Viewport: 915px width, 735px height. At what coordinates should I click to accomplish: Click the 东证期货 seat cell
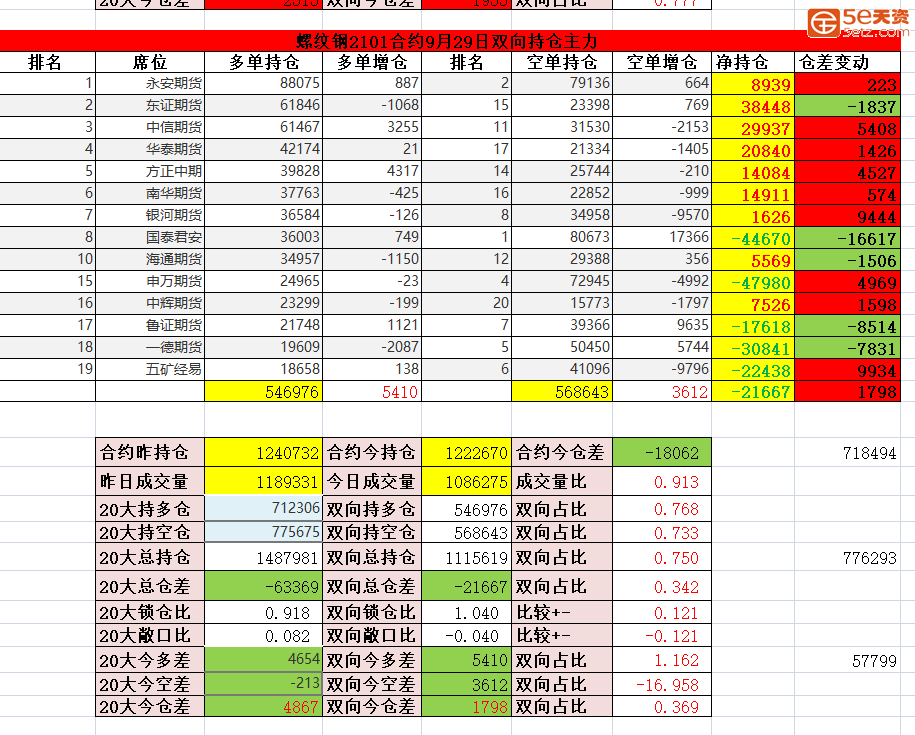pos(150,106)
